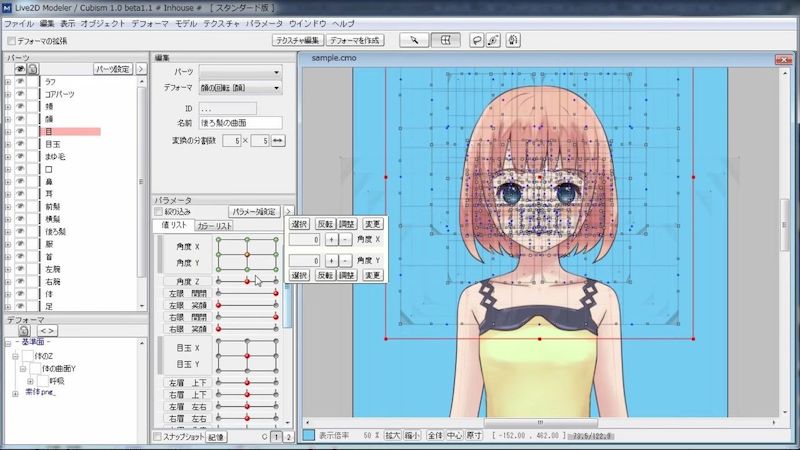Click the lock icon in parts panel header
This screenshot has width=800, height=450.
[33, 69]
